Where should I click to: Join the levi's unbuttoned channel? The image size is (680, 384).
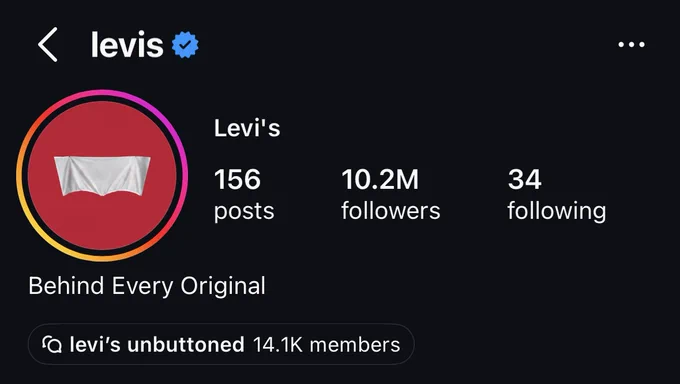[x=221, y=344]
